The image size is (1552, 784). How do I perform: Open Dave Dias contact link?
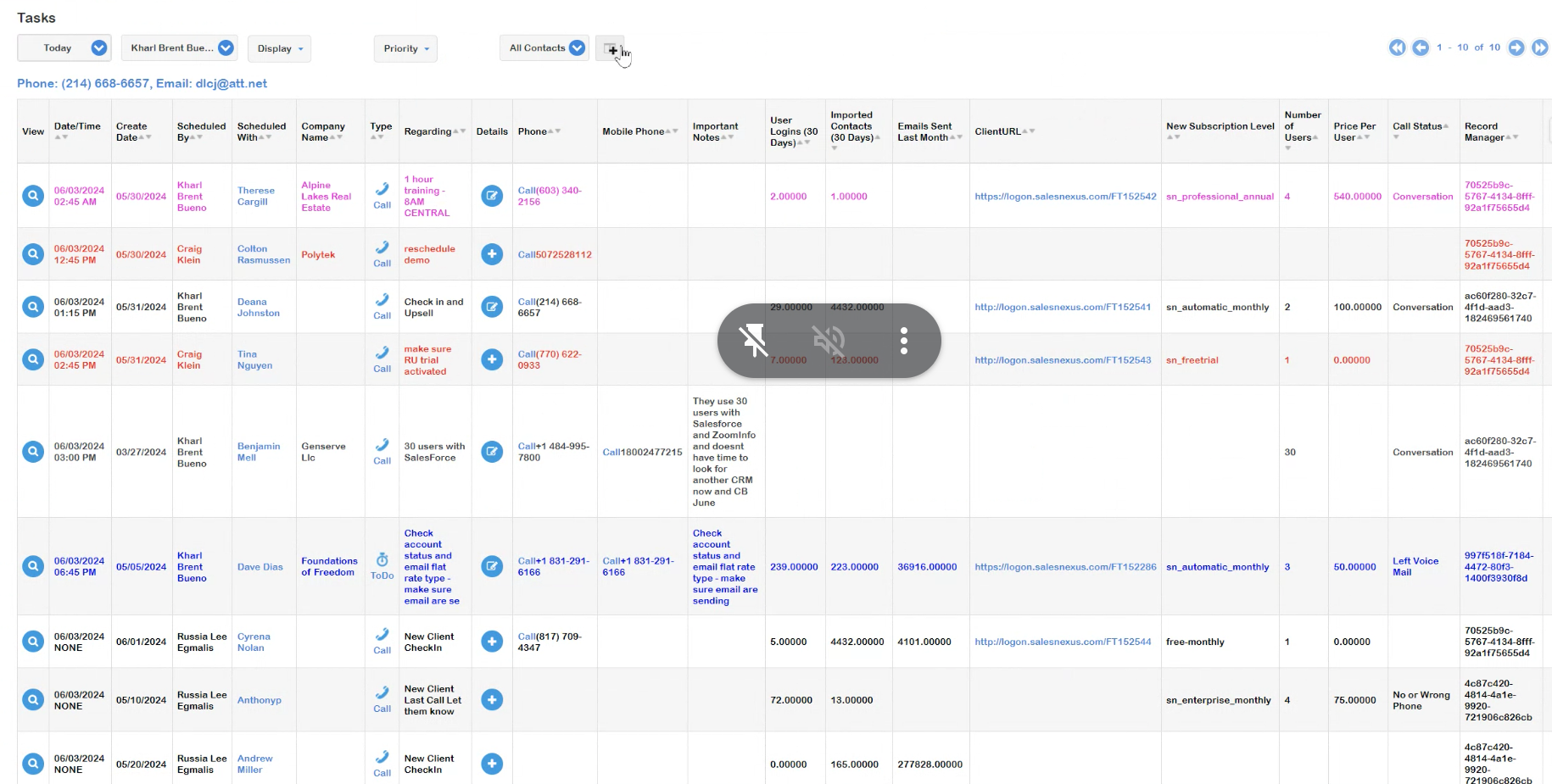tap(260, 566)
